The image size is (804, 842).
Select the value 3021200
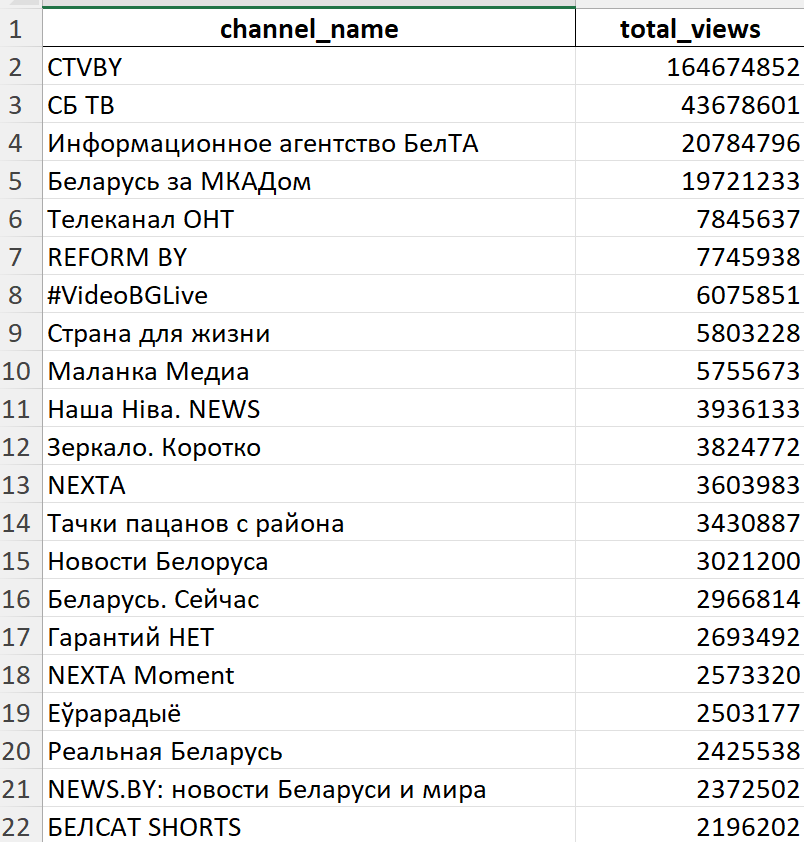tap(689, 561)
